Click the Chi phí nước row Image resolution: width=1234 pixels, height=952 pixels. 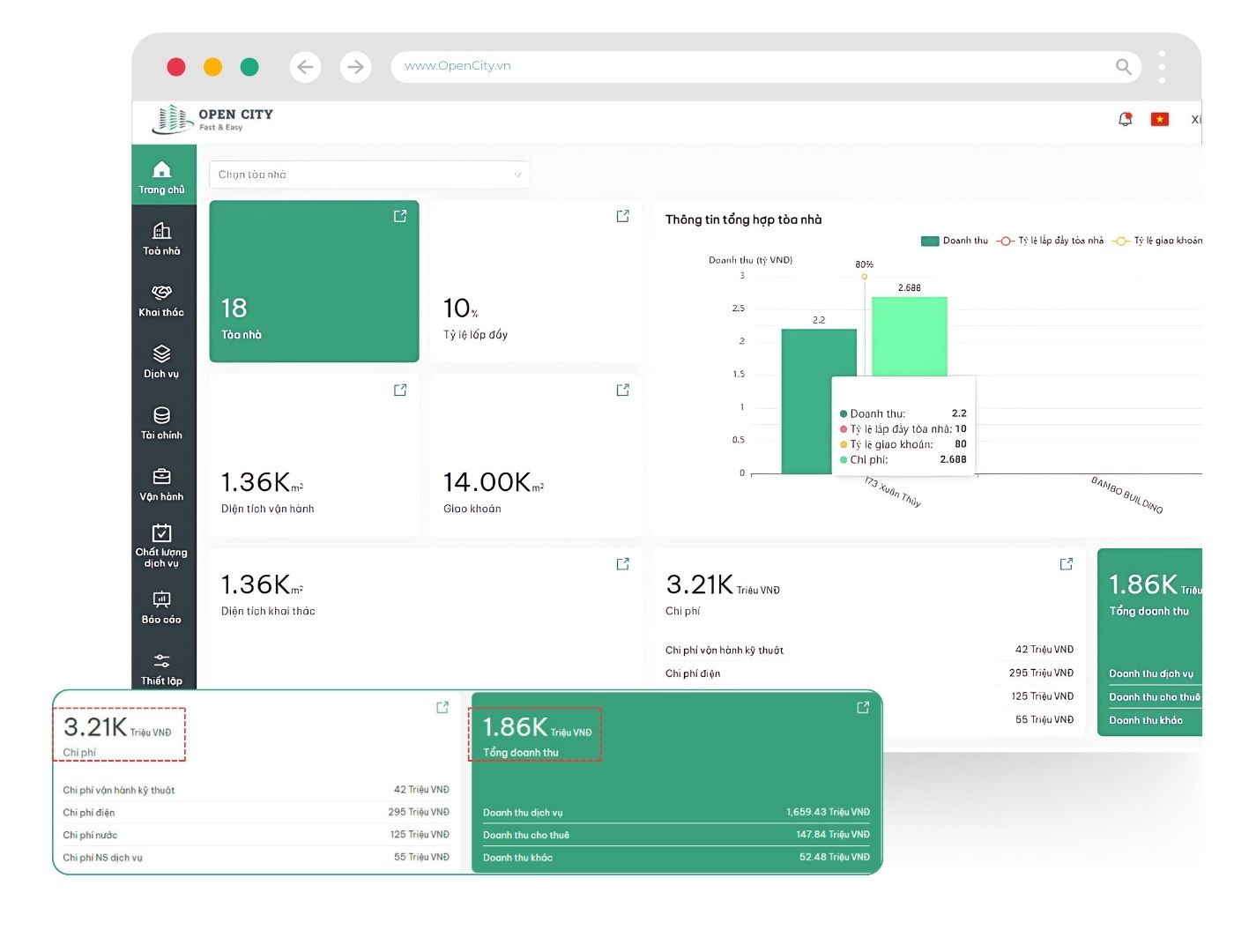tap(256, 835)
